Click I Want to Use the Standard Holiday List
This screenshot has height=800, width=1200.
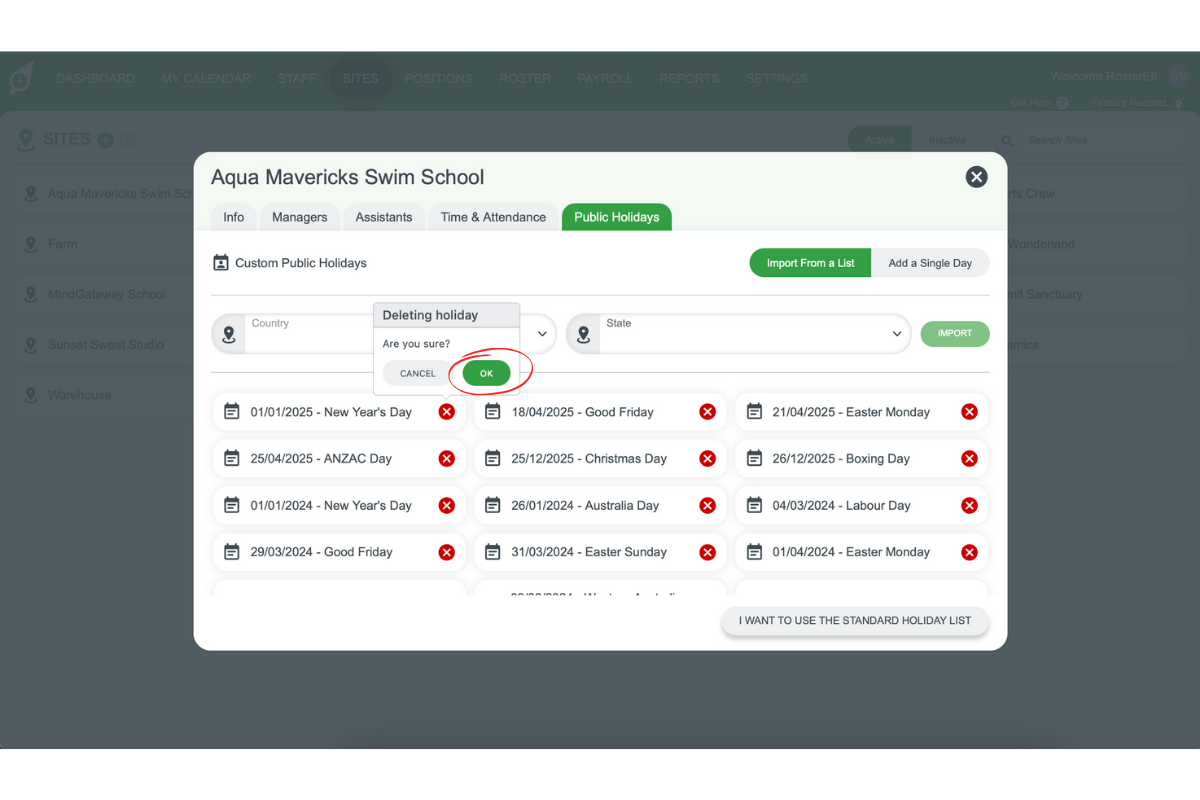(x=855, y=620)
